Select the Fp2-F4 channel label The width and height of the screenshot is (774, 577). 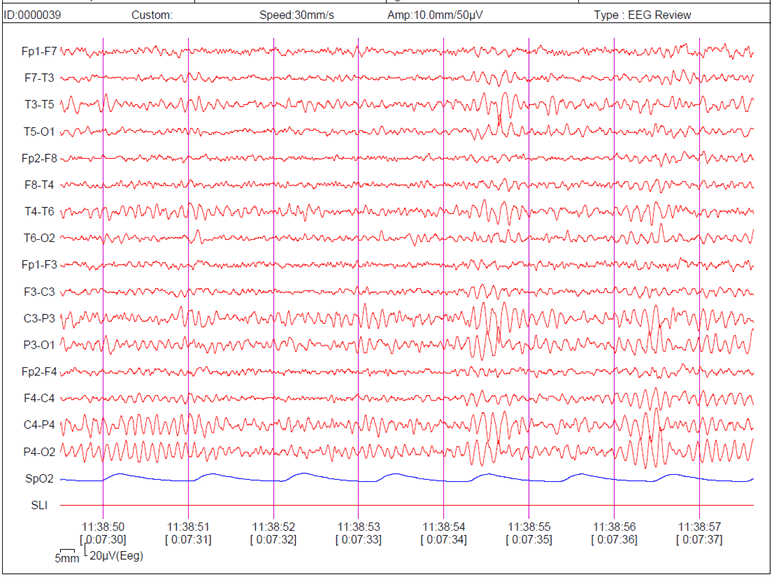39,371
